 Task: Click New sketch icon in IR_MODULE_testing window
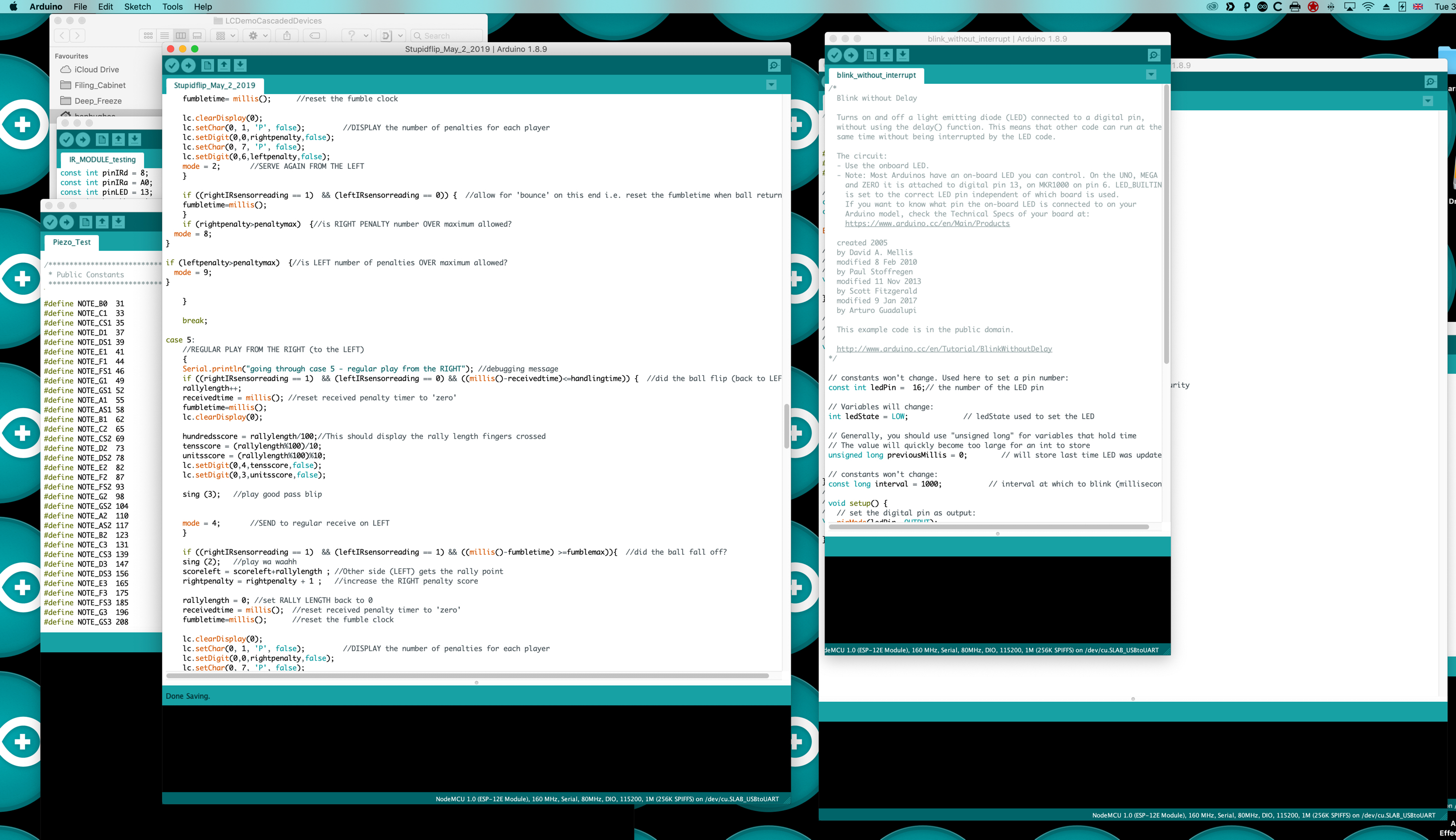tap(102, 139)
